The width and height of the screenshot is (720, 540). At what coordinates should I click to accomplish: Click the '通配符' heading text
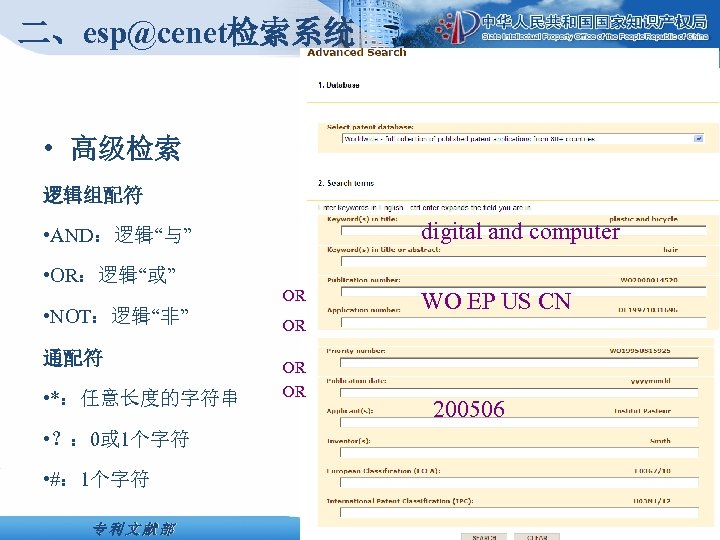tap(73, 358)
